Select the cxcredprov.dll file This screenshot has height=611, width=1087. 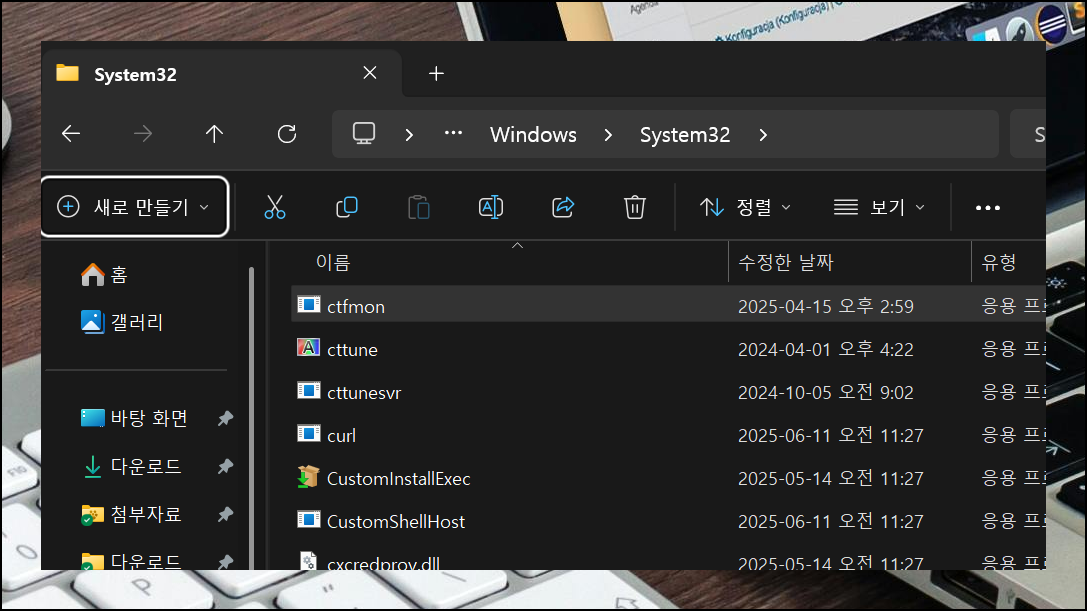click(x=383, y=562)
